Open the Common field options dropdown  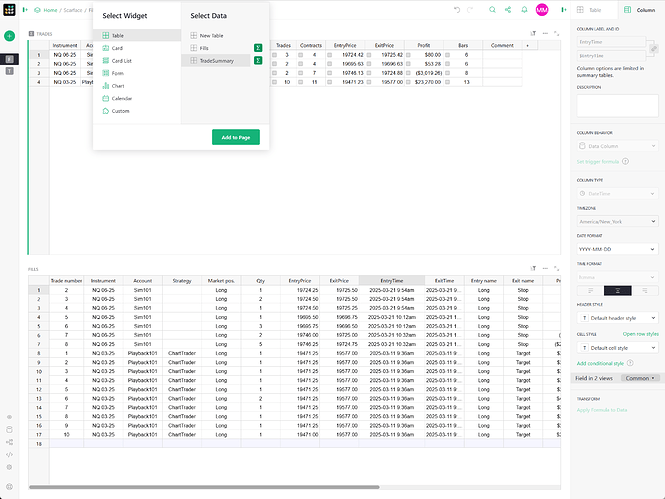(x=640, y=378)
